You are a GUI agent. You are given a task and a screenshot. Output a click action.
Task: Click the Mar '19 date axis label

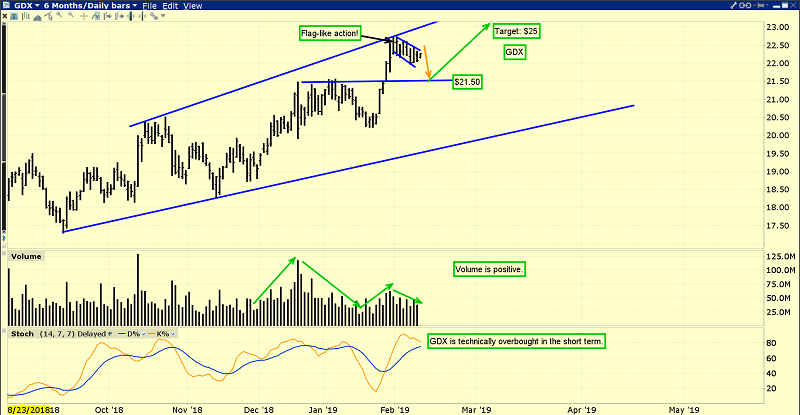[x=477, y=410]
